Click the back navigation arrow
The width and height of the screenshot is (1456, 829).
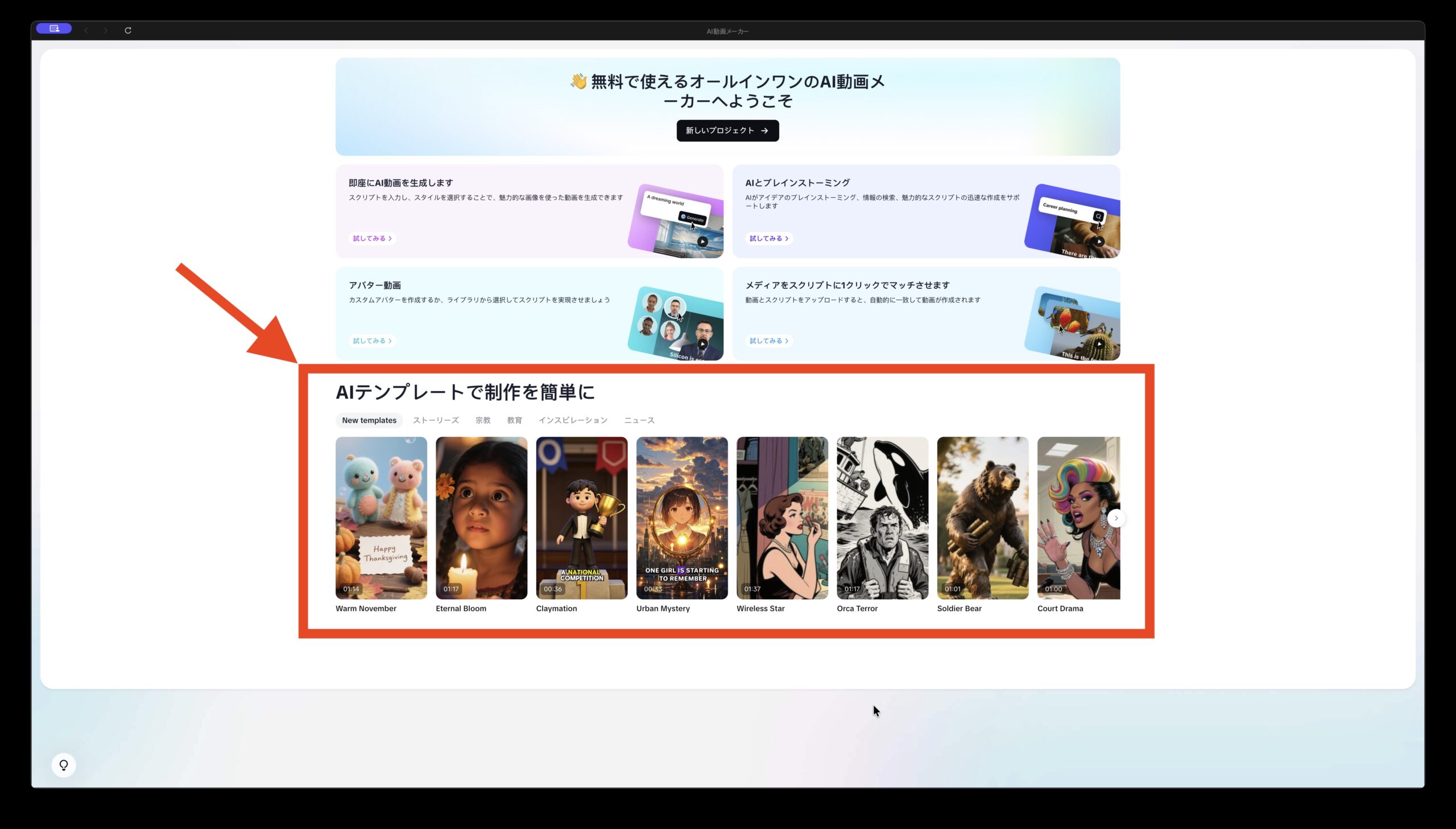tap(86, 30)
